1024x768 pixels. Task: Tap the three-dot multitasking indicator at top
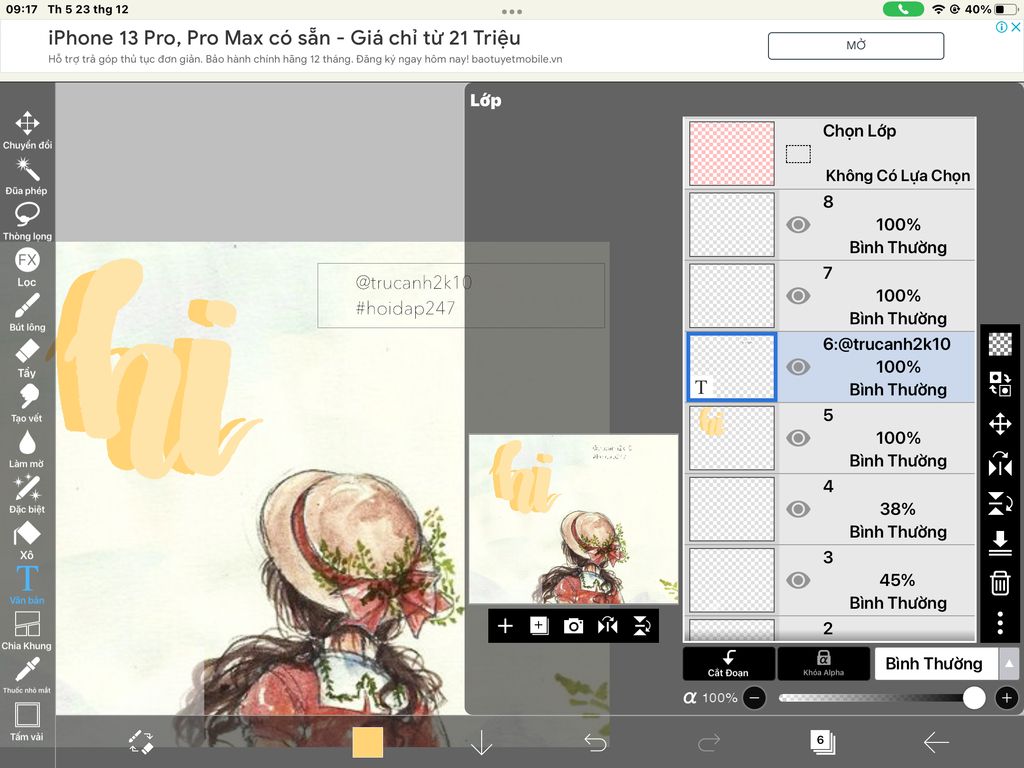click(x=512, y=12)
